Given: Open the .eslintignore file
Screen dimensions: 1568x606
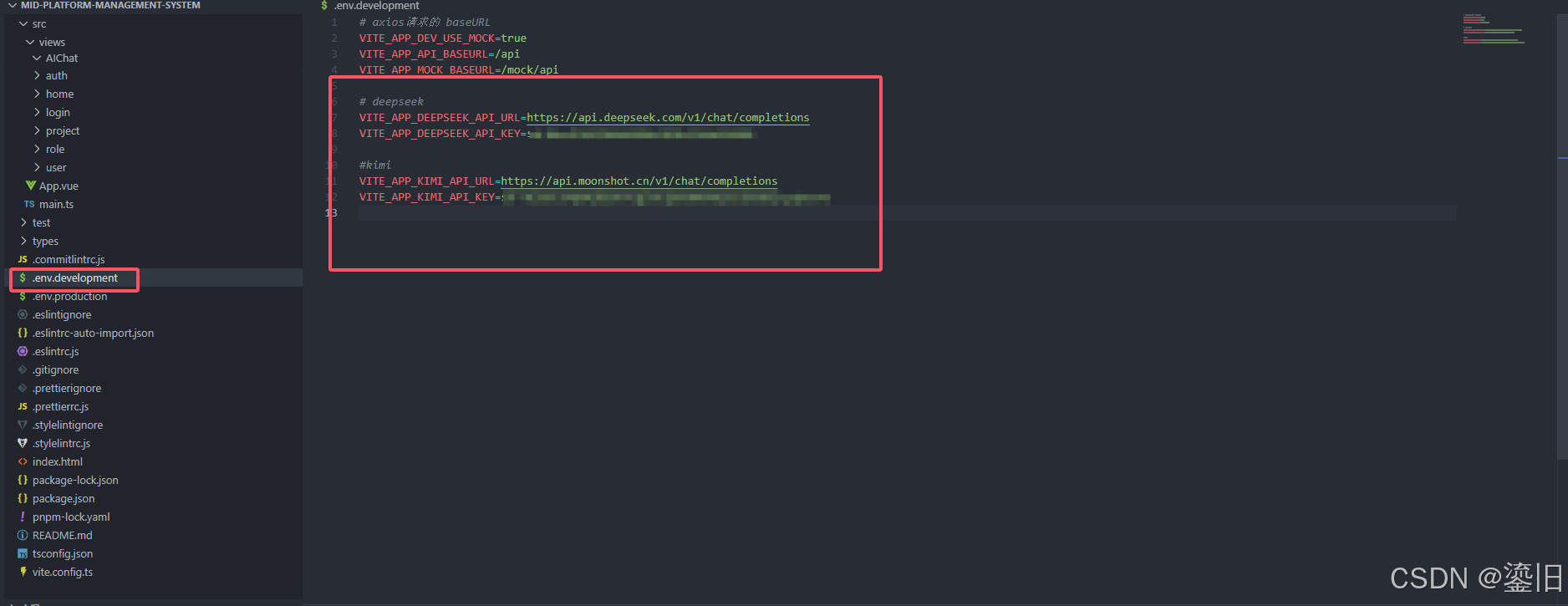Looking at the screenshot, I should pyautogui.click(x=62, y=314).
